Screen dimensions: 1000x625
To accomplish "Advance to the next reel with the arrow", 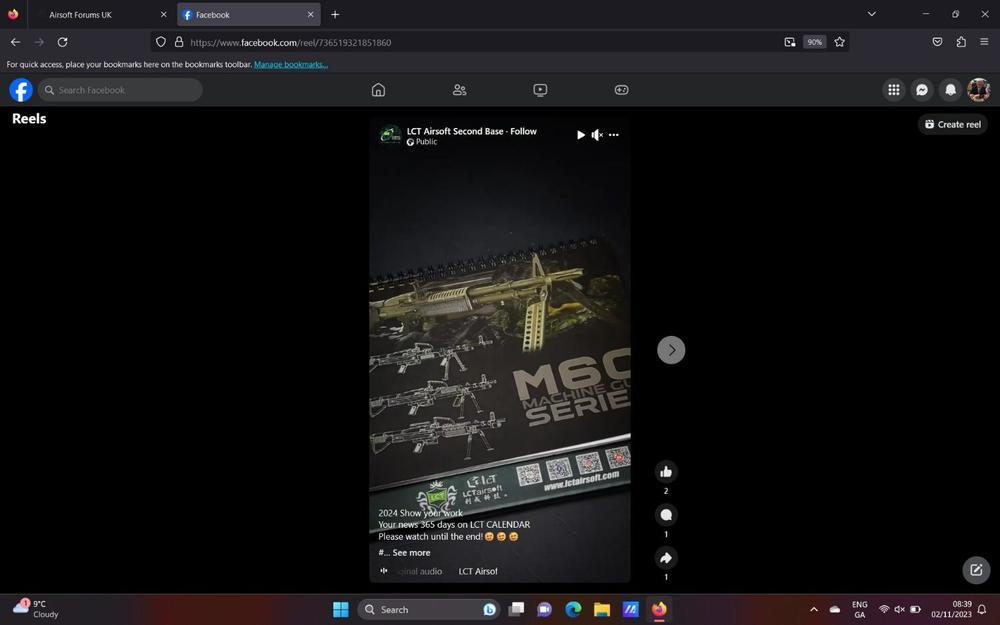I will (x=671, y=349).
